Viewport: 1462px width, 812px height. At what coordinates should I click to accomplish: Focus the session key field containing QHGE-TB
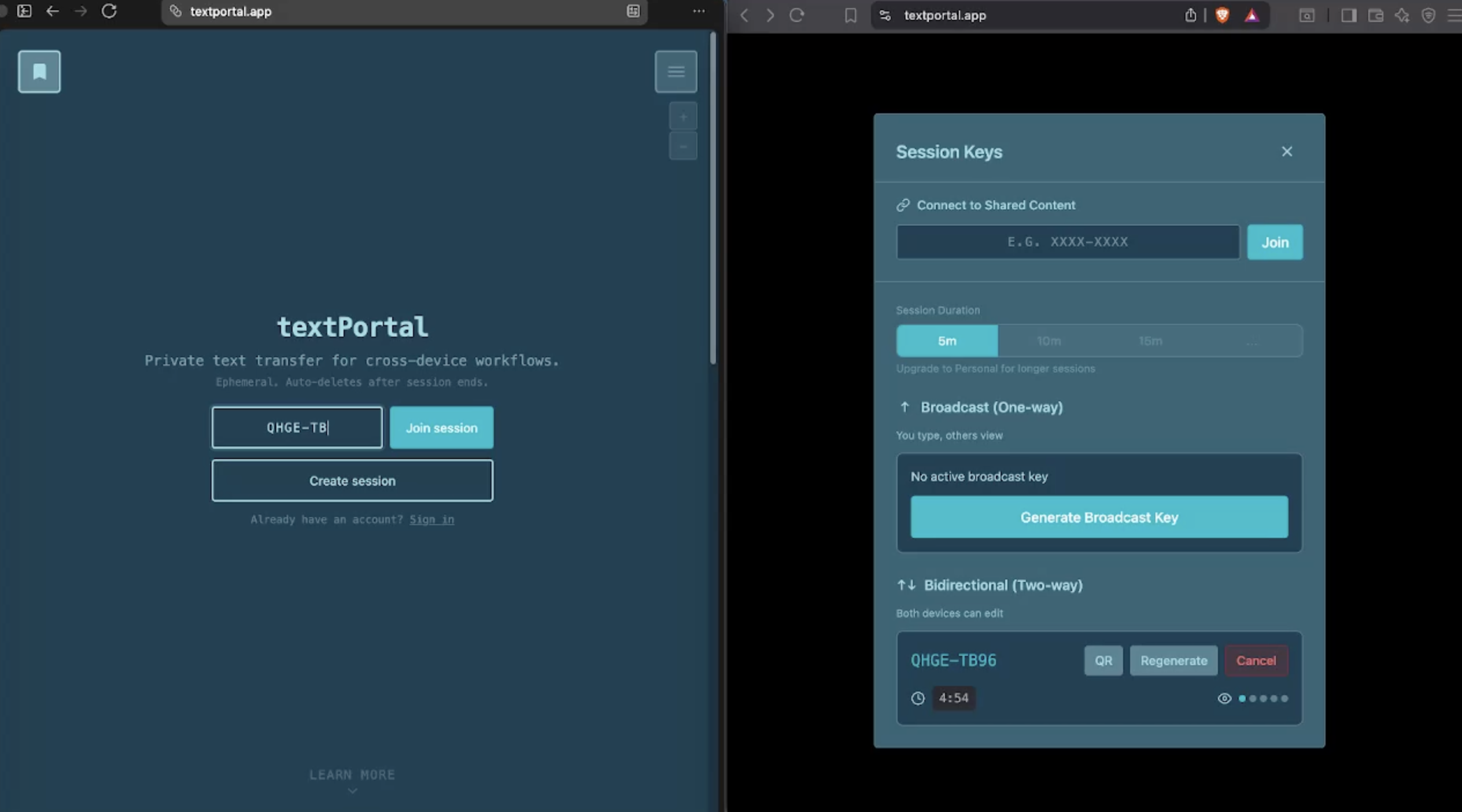[x=297, y=427]
